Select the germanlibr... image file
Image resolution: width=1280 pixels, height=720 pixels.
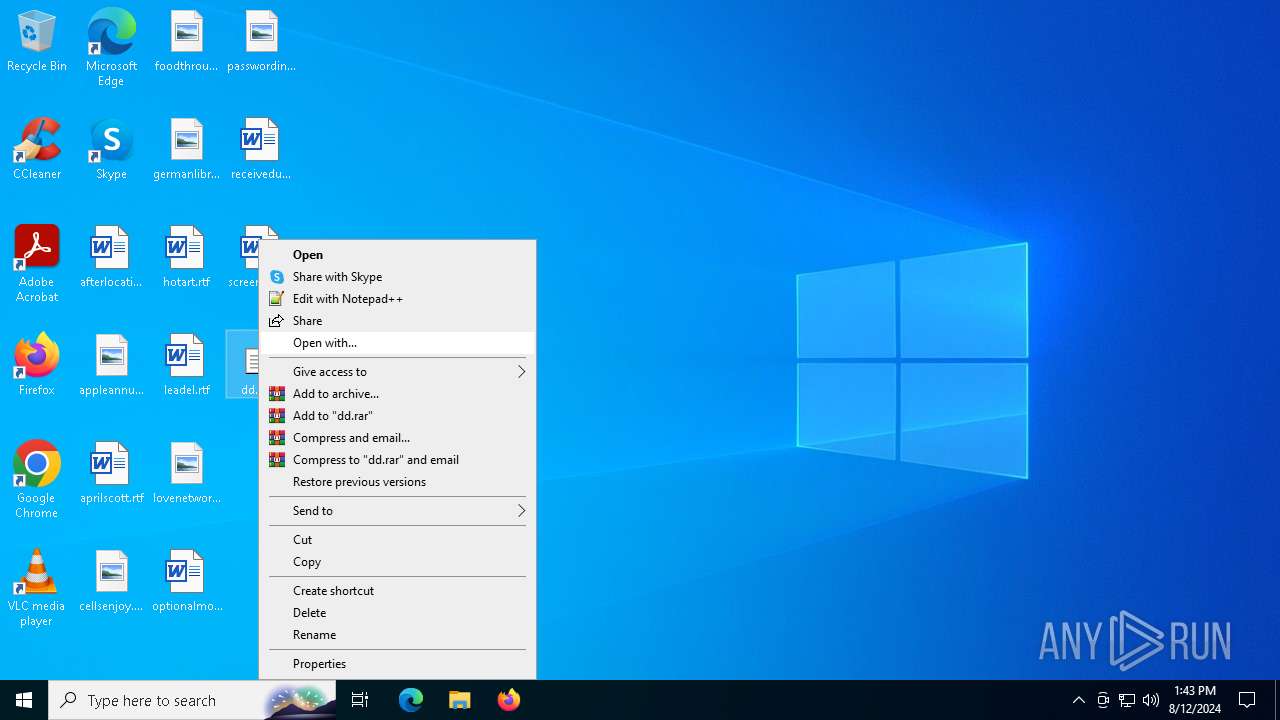[186, 149]
